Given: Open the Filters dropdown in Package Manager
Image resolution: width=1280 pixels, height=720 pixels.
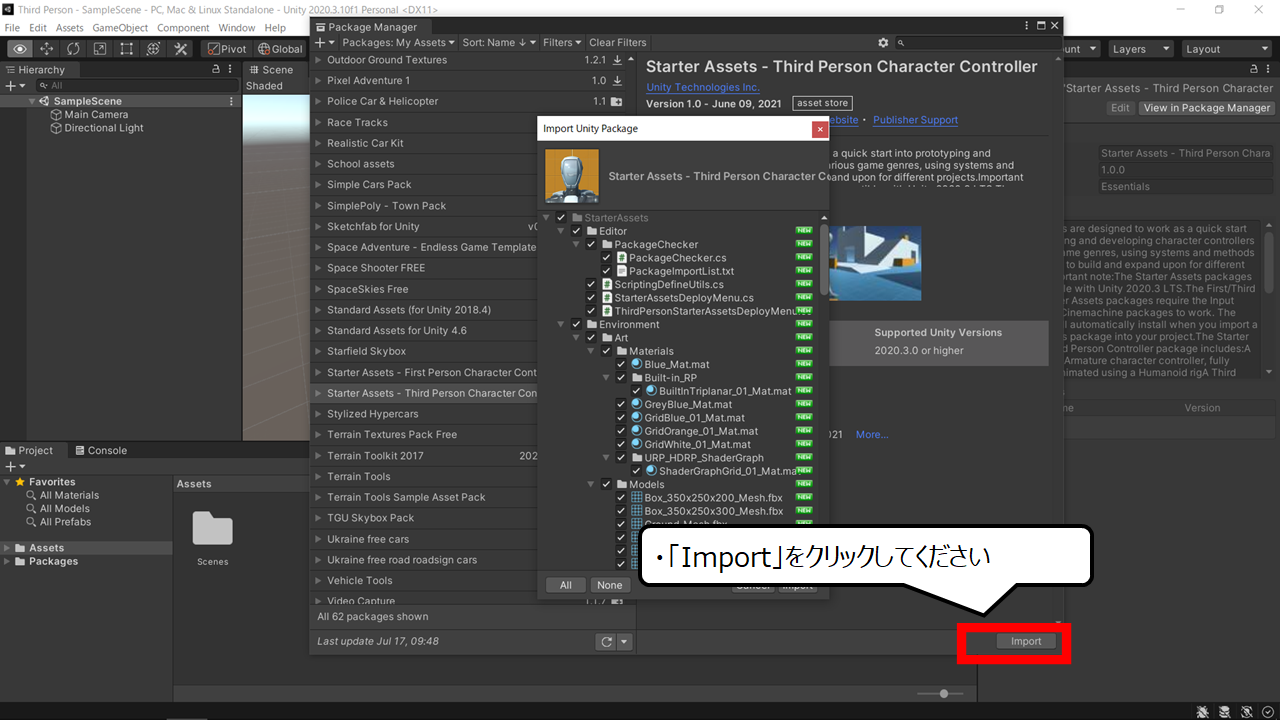Looking at the screenshot, I should (x=563, y=43).
